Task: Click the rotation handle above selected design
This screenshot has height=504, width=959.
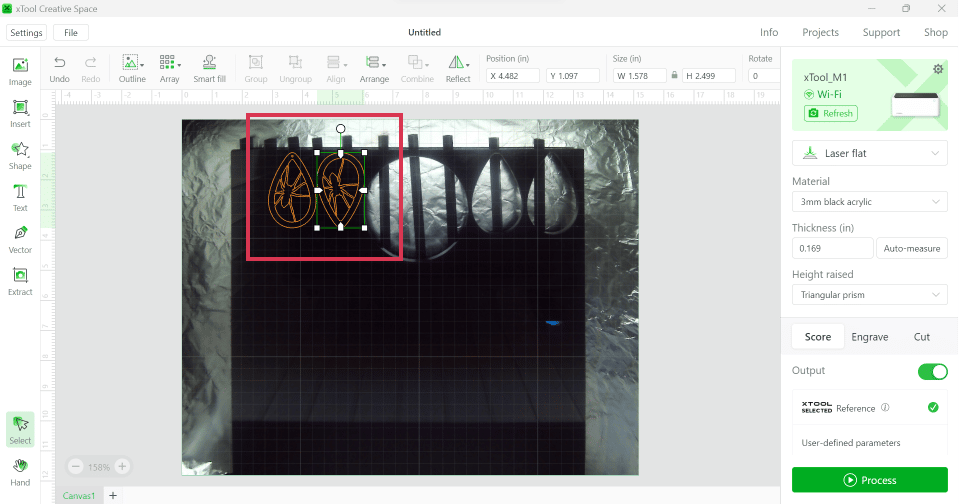Action: tap(341, 128)
